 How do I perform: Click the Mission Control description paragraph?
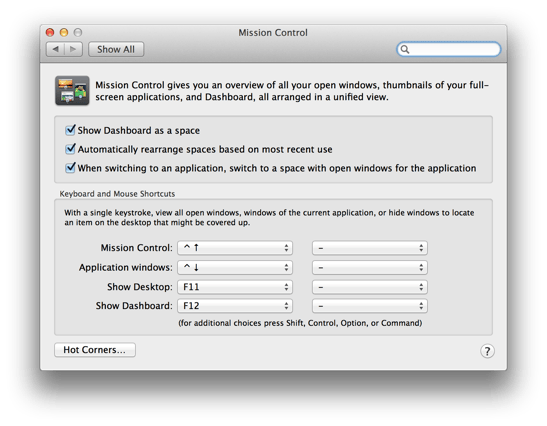[x=292, y=91]
